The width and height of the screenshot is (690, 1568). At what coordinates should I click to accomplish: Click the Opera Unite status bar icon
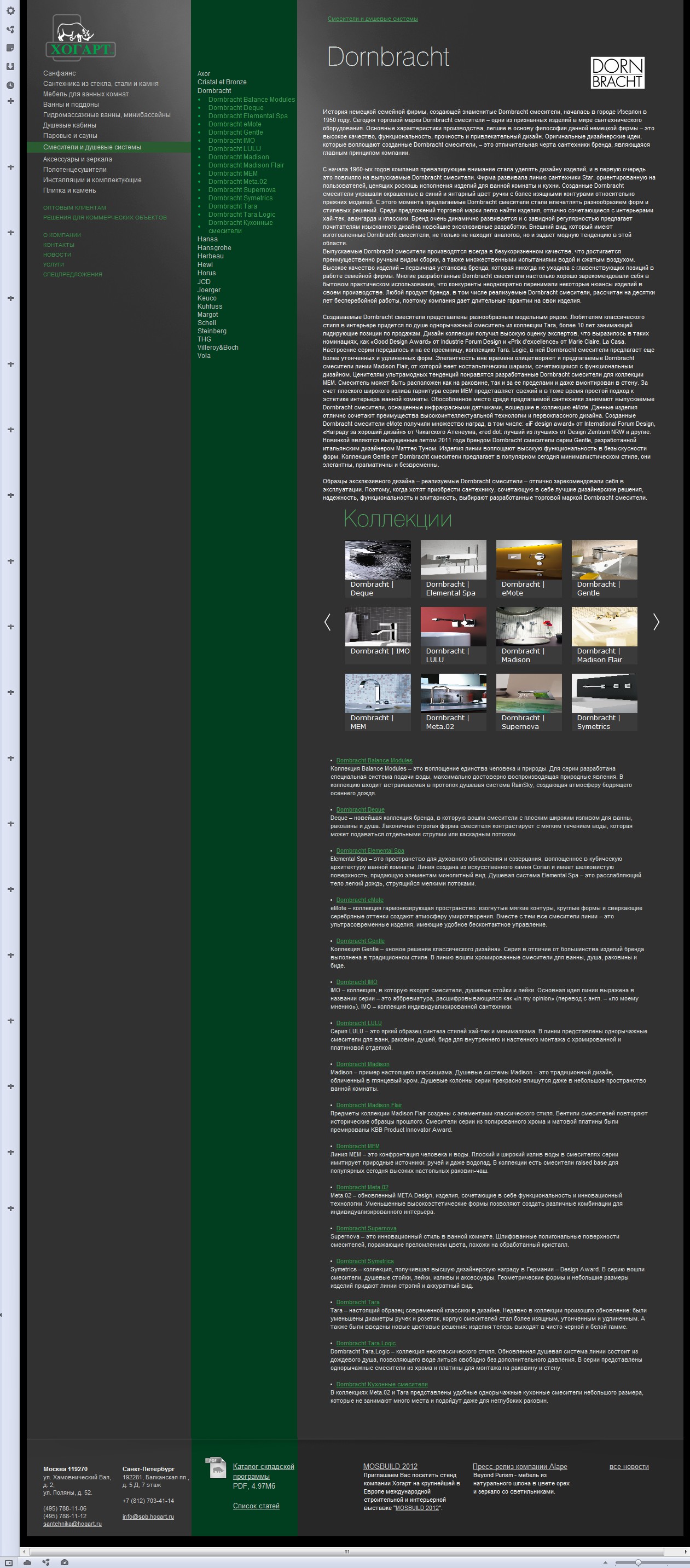45,1563
